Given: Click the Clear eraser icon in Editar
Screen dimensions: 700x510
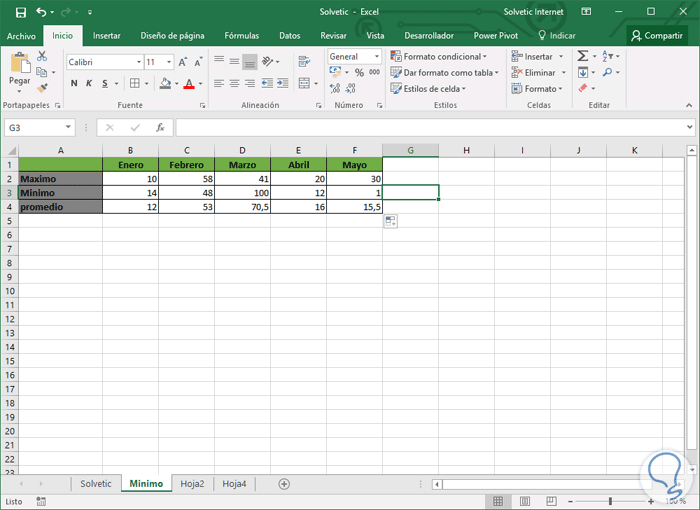Looking at the screenshot, I should [x=583, y=88].
